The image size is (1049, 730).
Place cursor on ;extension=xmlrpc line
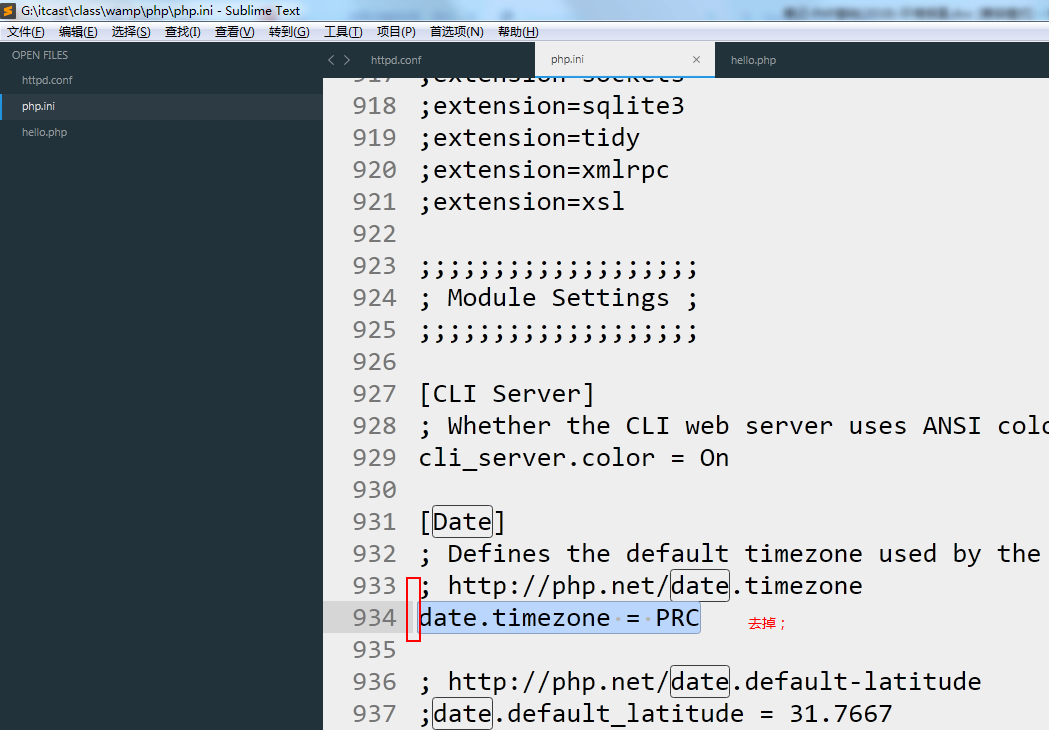click(544, 170)
